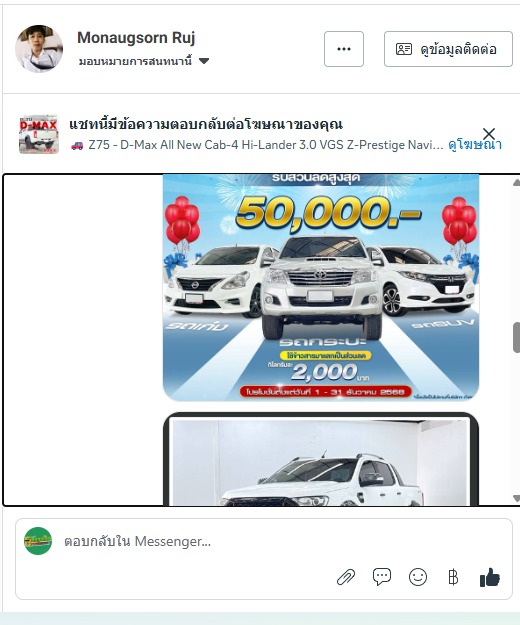
Task: Send a thumbs-up like
Action: [x=490, y=577]
